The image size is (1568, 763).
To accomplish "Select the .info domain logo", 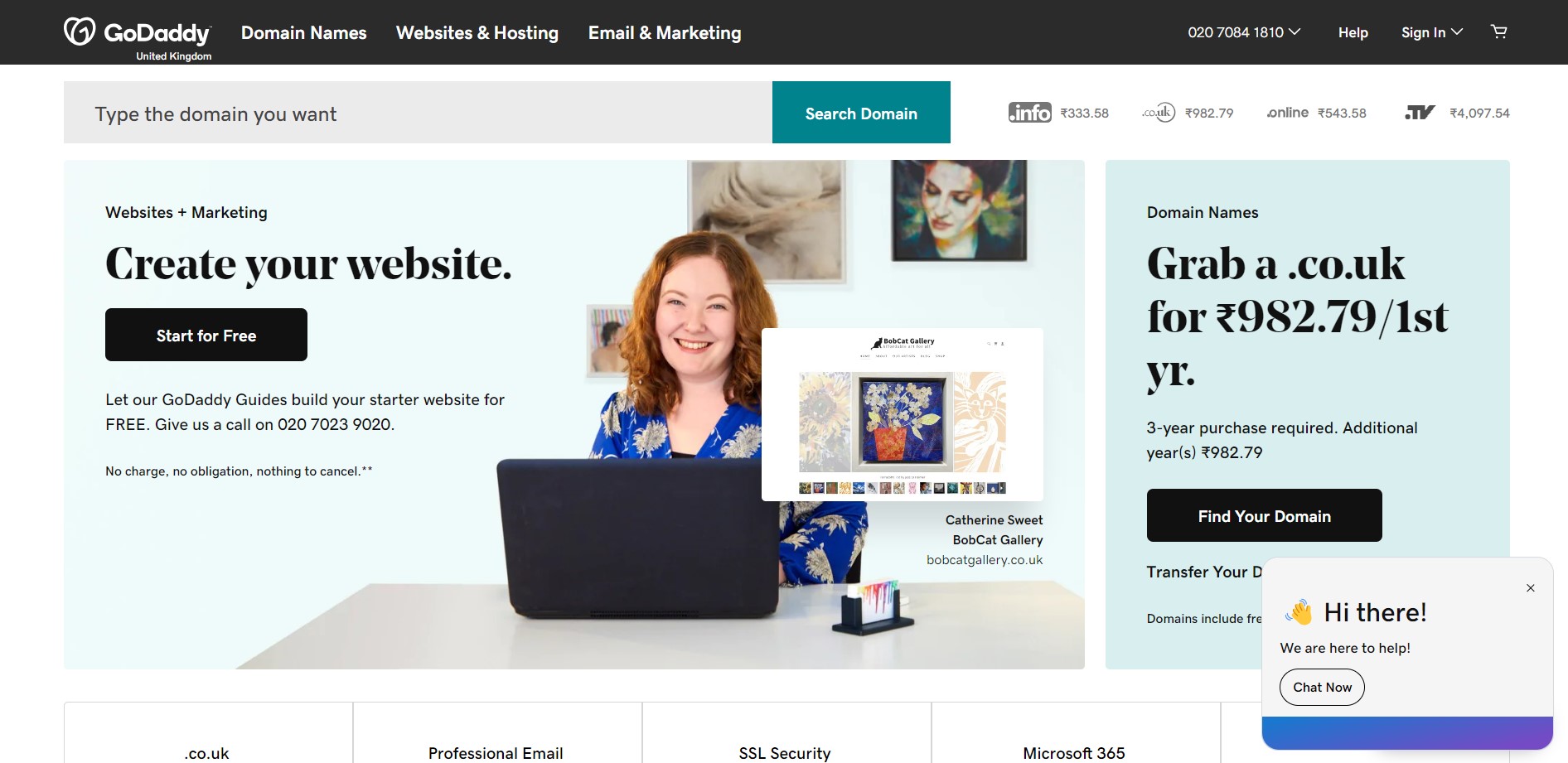I will click(1029, 113).
